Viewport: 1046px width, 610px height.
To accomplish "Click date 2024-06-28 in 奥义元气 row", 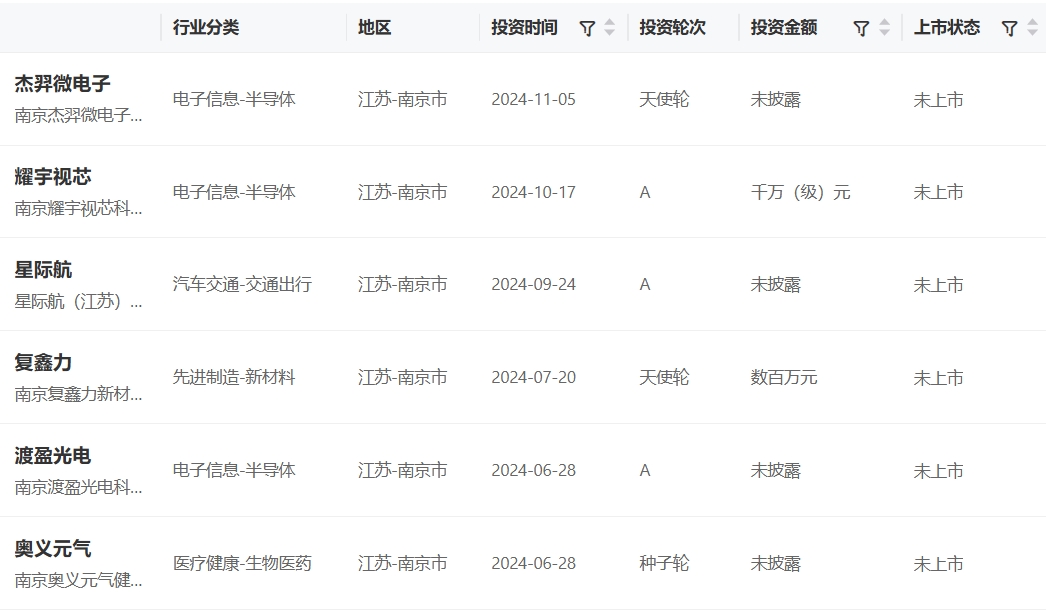I will (534, 564).
